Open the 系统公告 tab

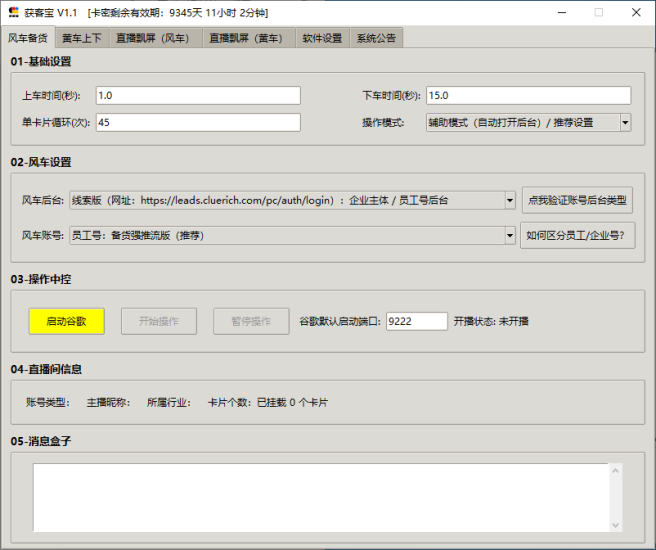[x=376, y=38]
